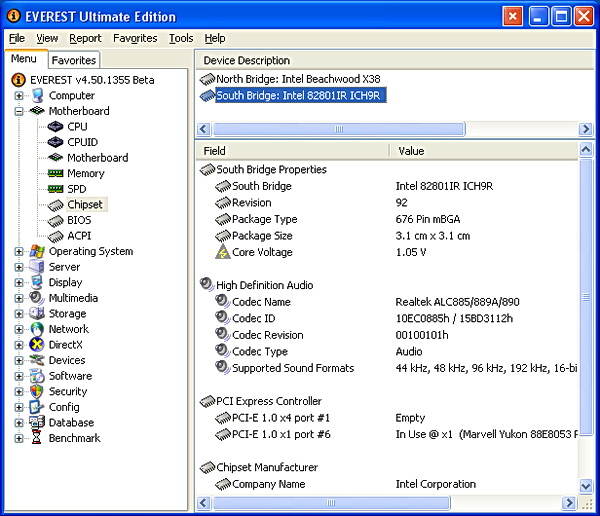This screenshot has width=600, height=516.
Task: Click the Server icon
Action: (37, 267)
